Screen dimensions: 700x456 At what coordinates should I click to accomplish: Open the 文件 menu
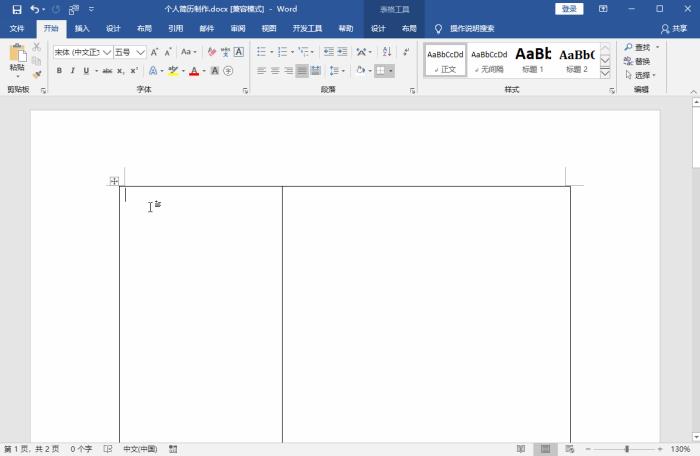(x=17, y=29)
